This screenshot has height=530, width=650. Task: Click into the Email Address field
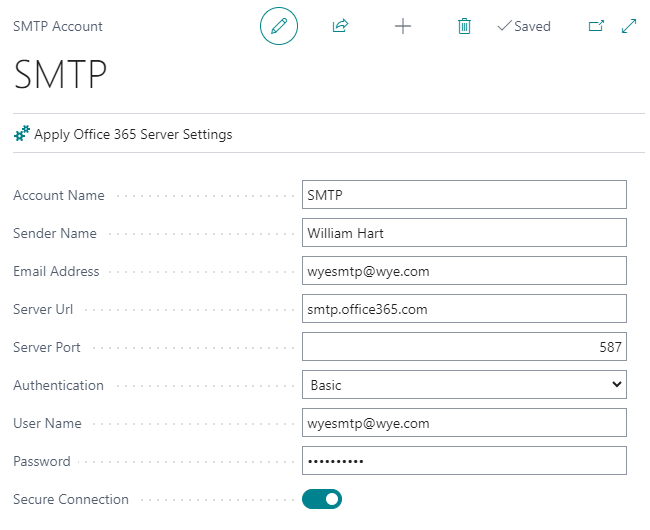(464, 271)
